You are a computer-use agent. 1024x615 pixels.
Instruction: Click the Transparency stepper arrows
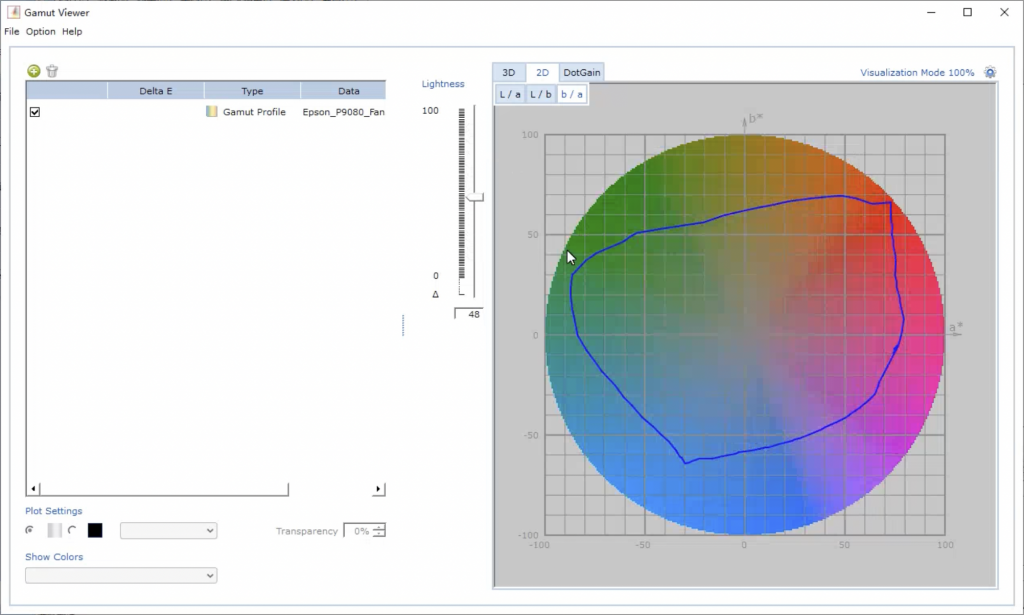[379, 531]
